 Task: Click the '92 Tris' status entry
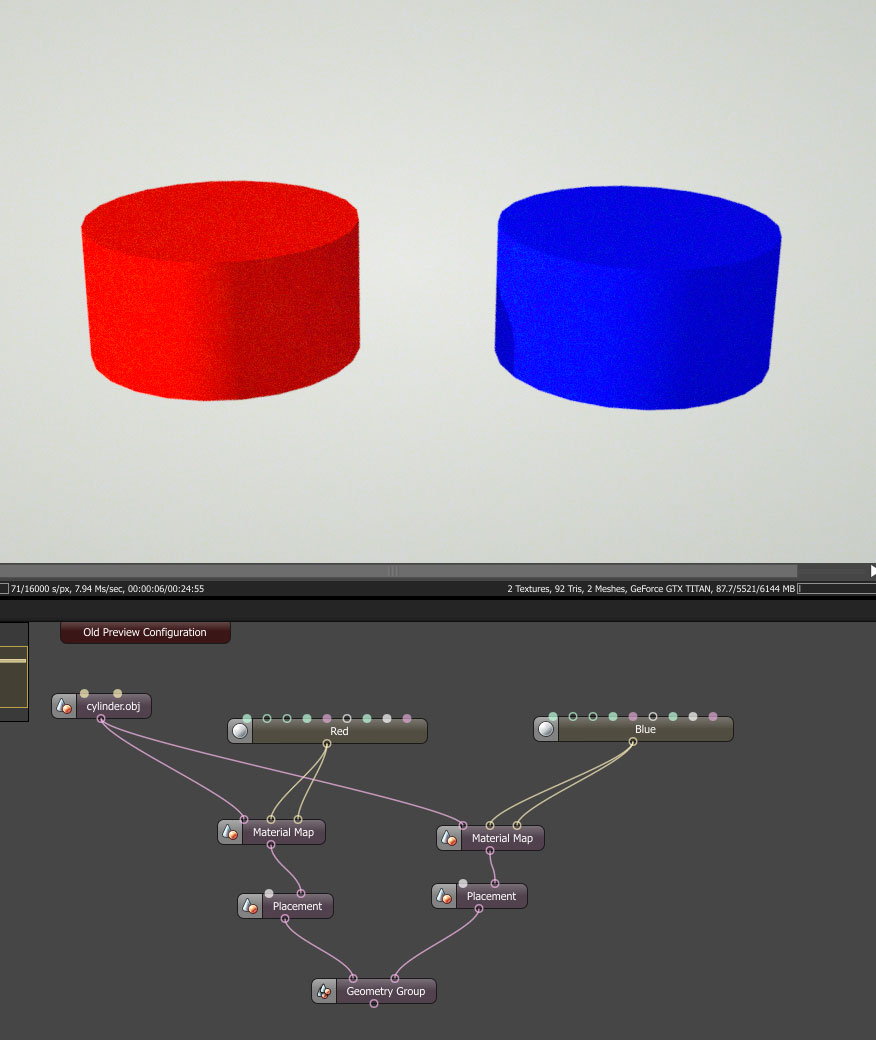(x=569, y=588)
